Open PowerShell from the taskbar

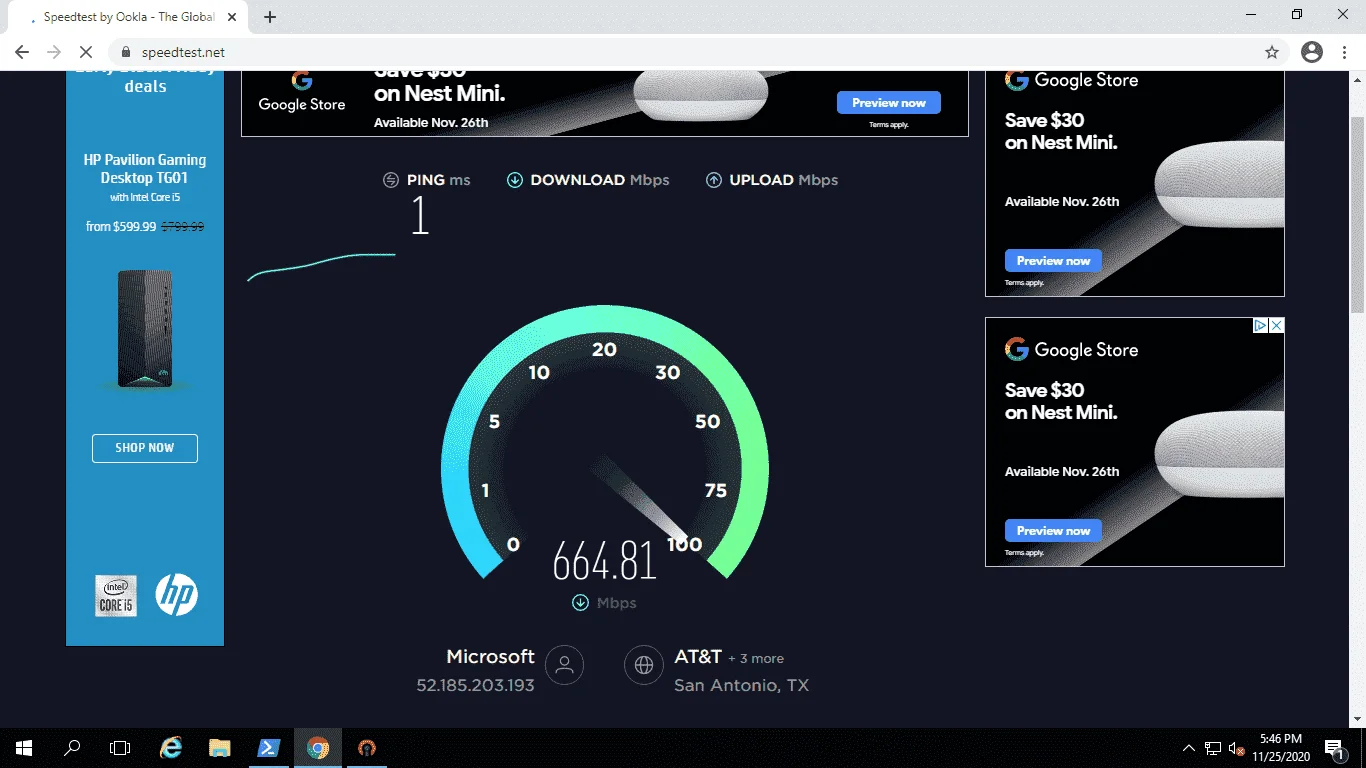tap(269, 748)
